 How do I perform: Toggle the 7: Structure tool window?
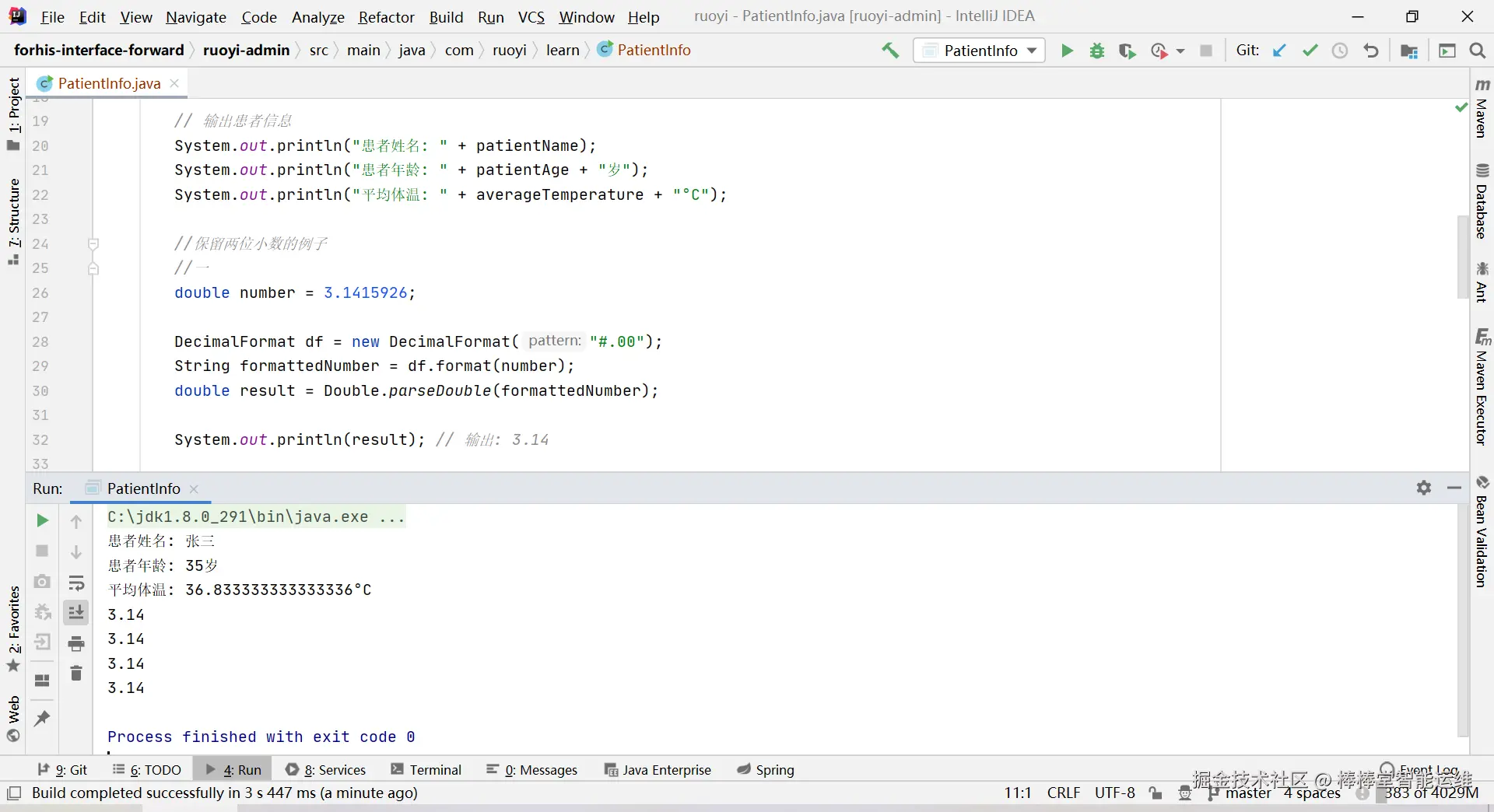14,222
